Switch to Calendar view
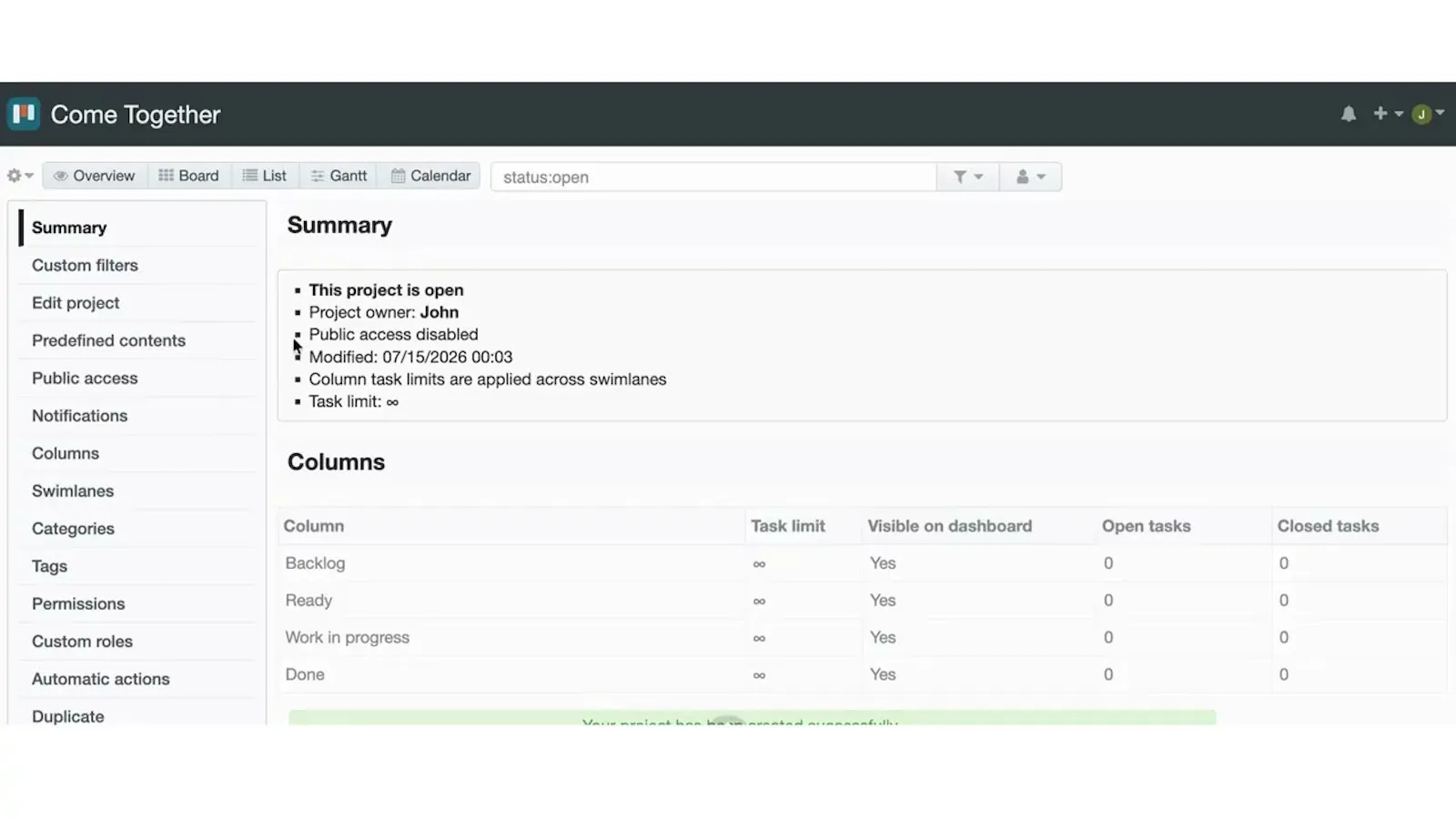Image resolution: width=1456 pixels, height=819 pixels. [430, 176]
